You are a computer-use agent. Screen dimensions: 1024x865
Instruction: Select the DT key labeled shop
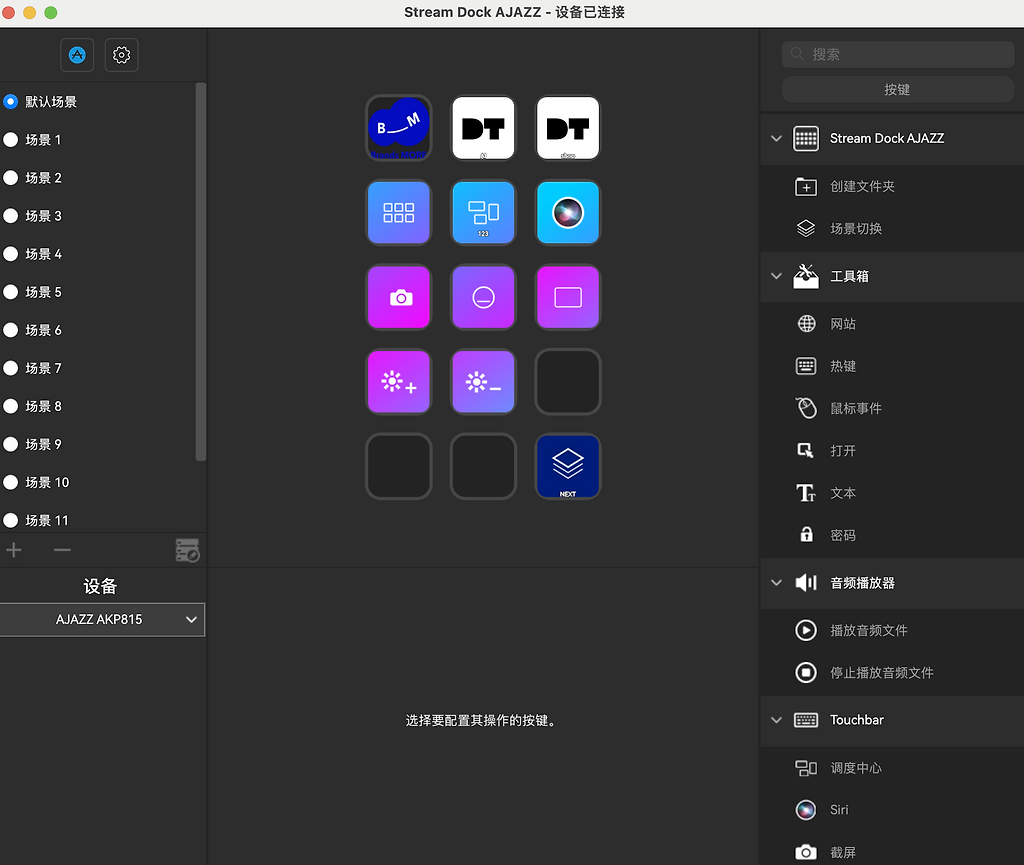point(568,128)
